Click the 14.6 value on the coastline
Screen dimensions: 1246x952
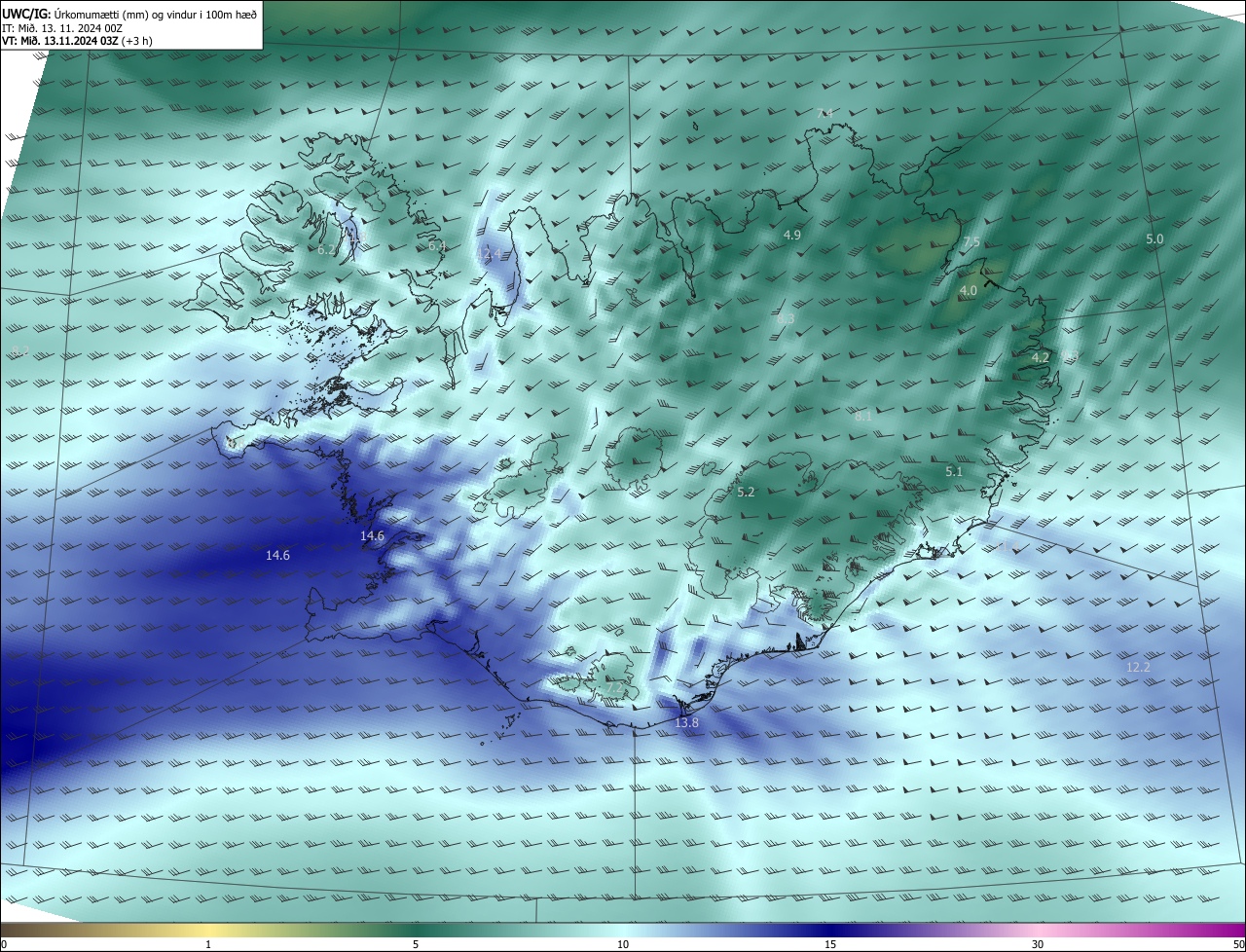pyautogui.click(x=372, y=536)
